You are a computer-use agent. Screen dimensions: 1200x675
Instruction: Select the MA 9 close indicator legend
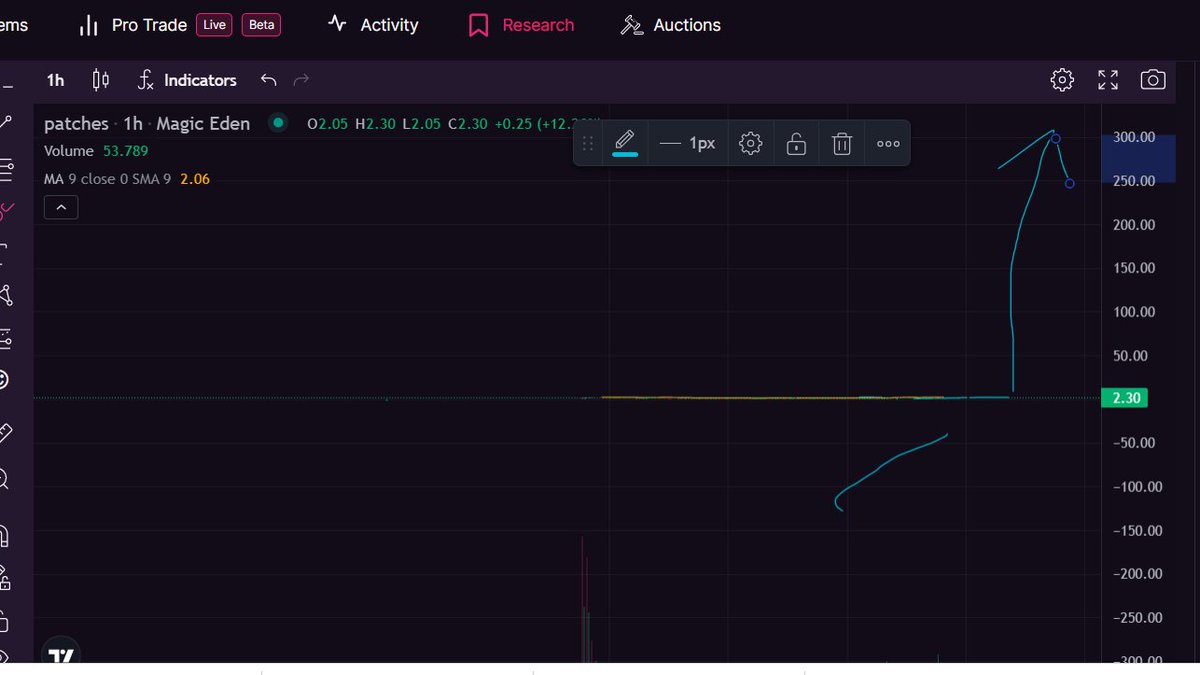[x=108, y=179]
